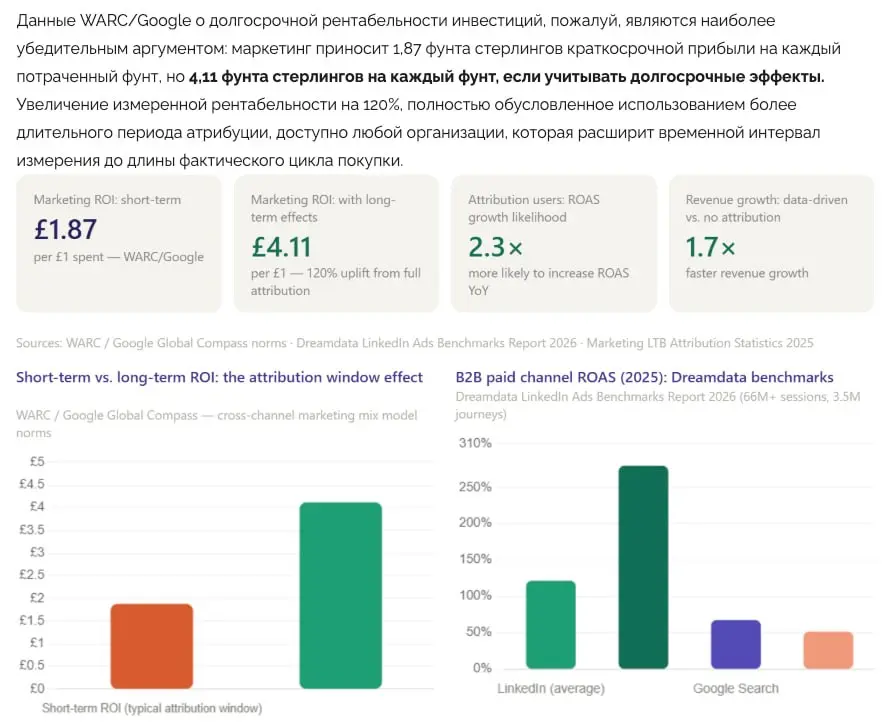Click the £1.87 short-term ROI card
The image size is (888, 727).
(119, 243)
